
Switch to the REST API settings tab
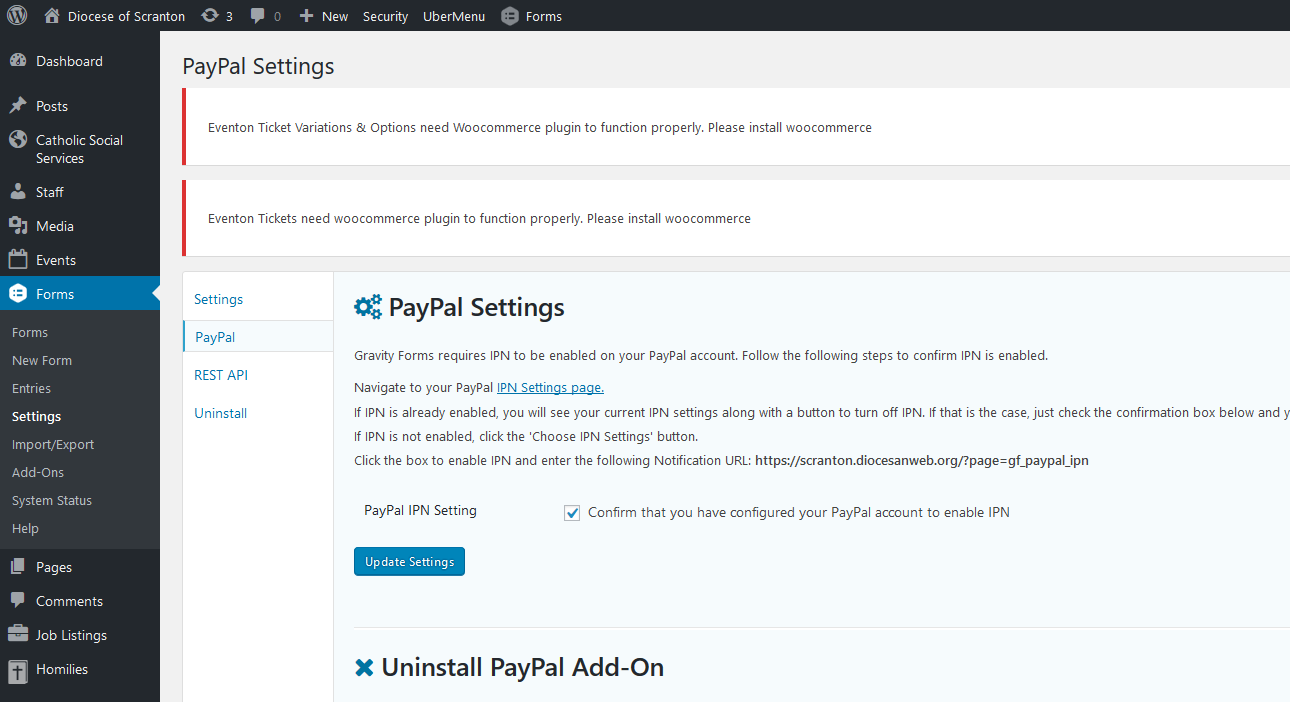221,375
